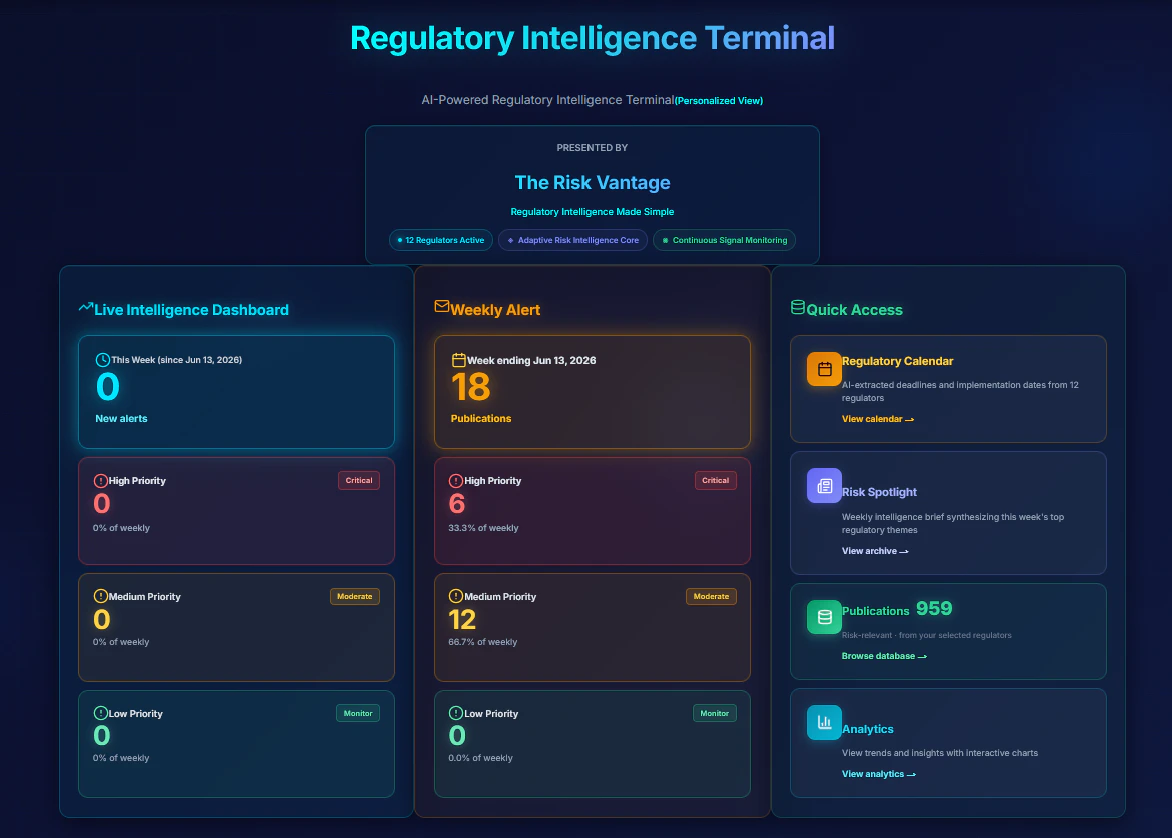Click the 66.7% of weekly text
Viewport: 1172px width, 838px height.
click(482, 642)
